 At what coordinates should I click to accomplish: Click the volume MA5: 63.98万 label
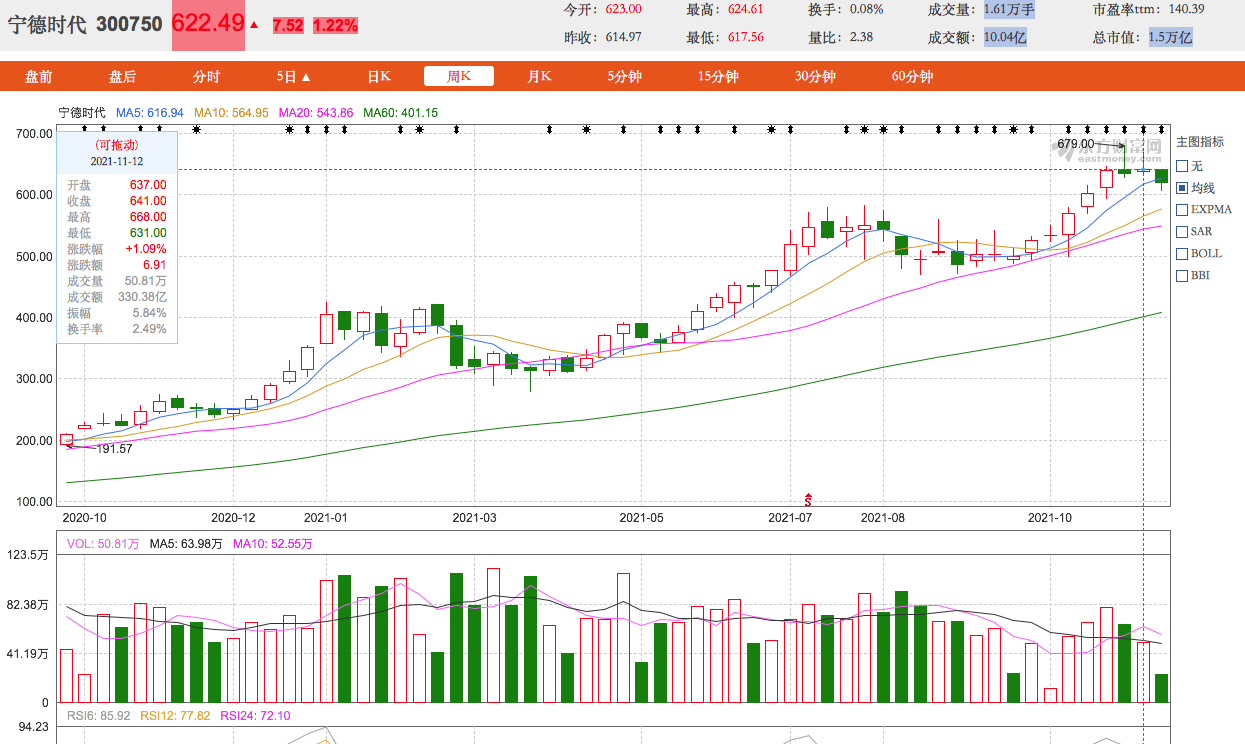pos(187,544)
